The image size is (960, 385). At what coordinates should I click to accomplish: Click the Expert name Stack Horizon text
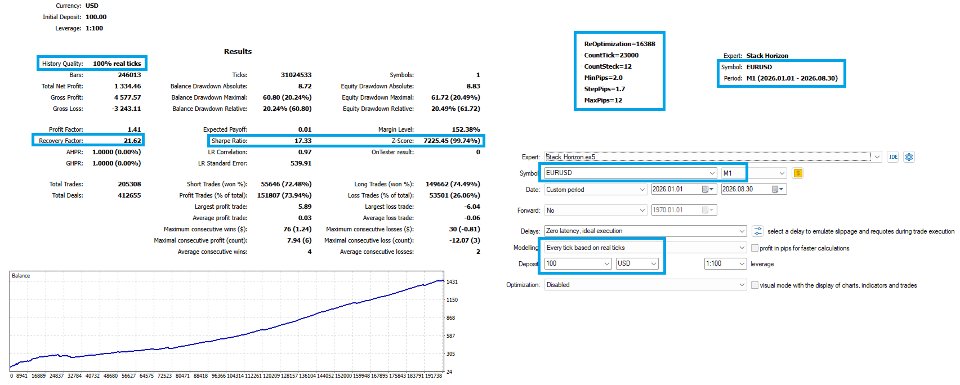(767, 55)
